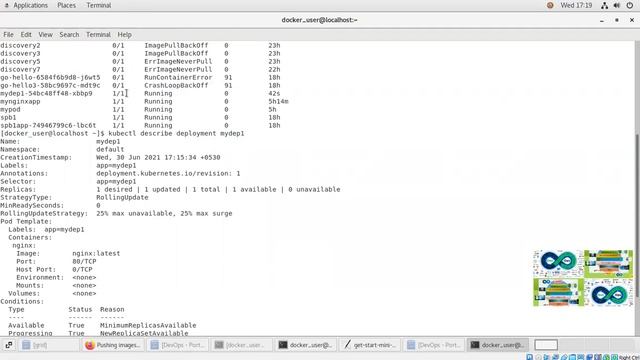This screenshot has height=360, width=640.
Task: Click the orange notification icon in top panel
Action: pos(550,5)
